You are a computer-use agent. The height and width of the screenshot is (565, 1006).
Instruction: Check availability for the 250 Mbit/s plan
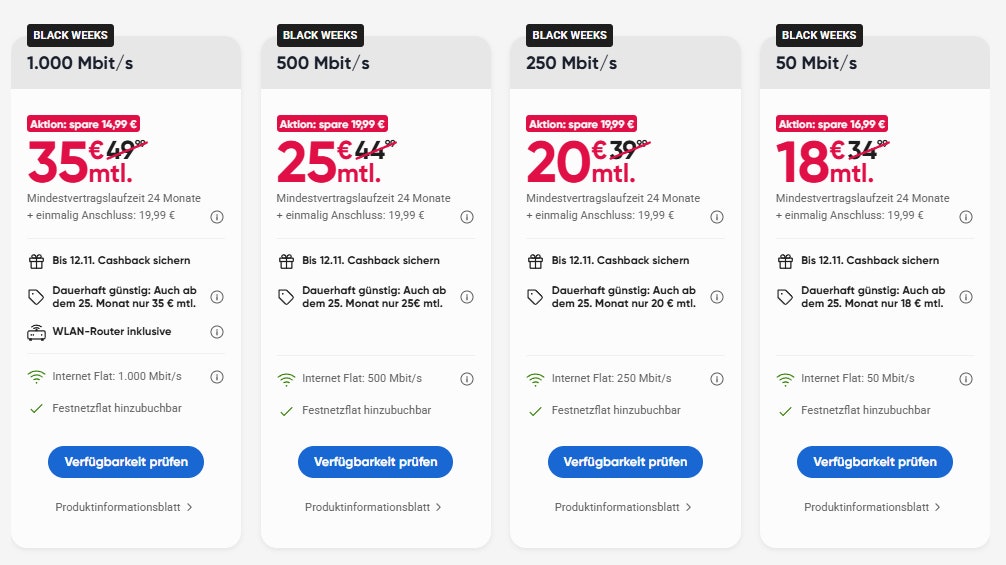[625, 462]
